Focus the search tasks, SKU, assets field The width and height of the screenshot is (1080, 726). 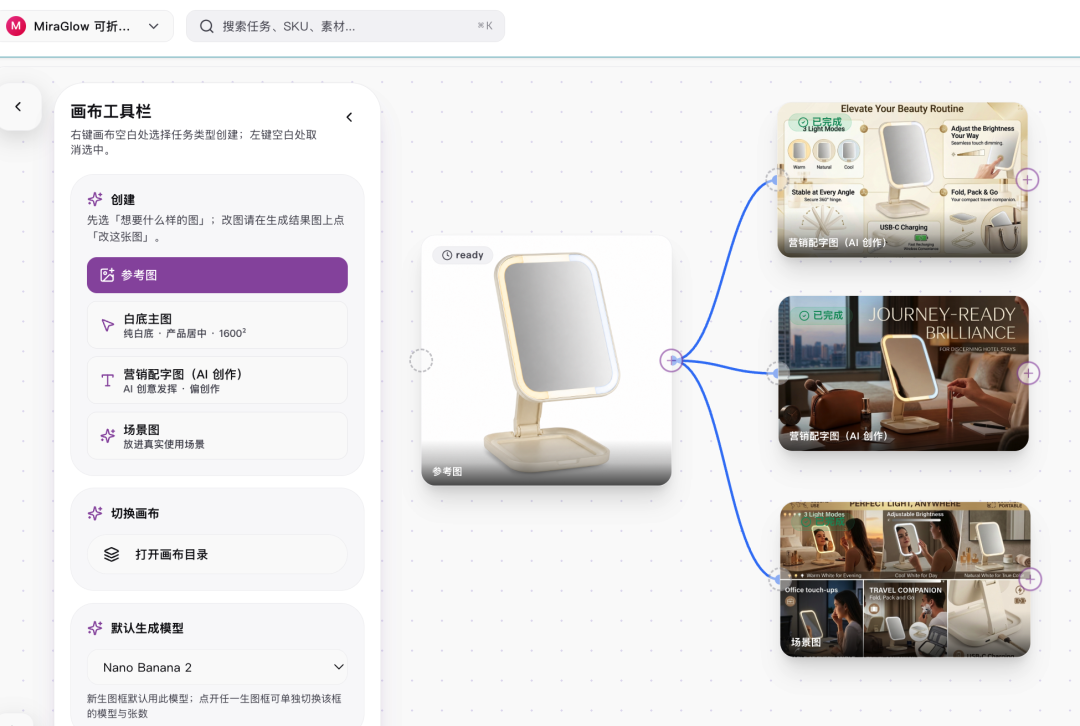(x=345, y=26)
